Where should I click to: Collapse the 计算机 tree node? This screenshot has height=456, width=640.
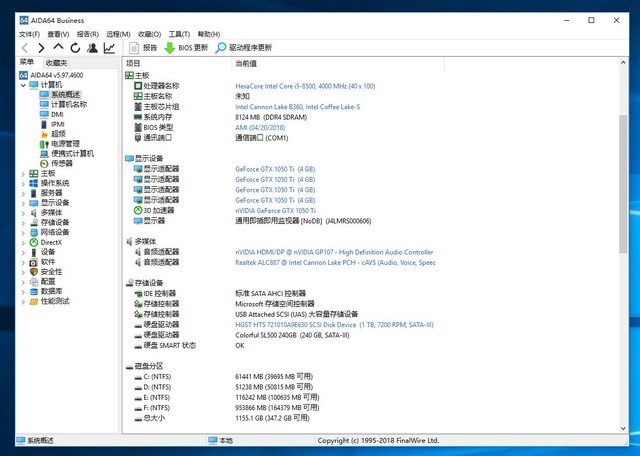23,85
